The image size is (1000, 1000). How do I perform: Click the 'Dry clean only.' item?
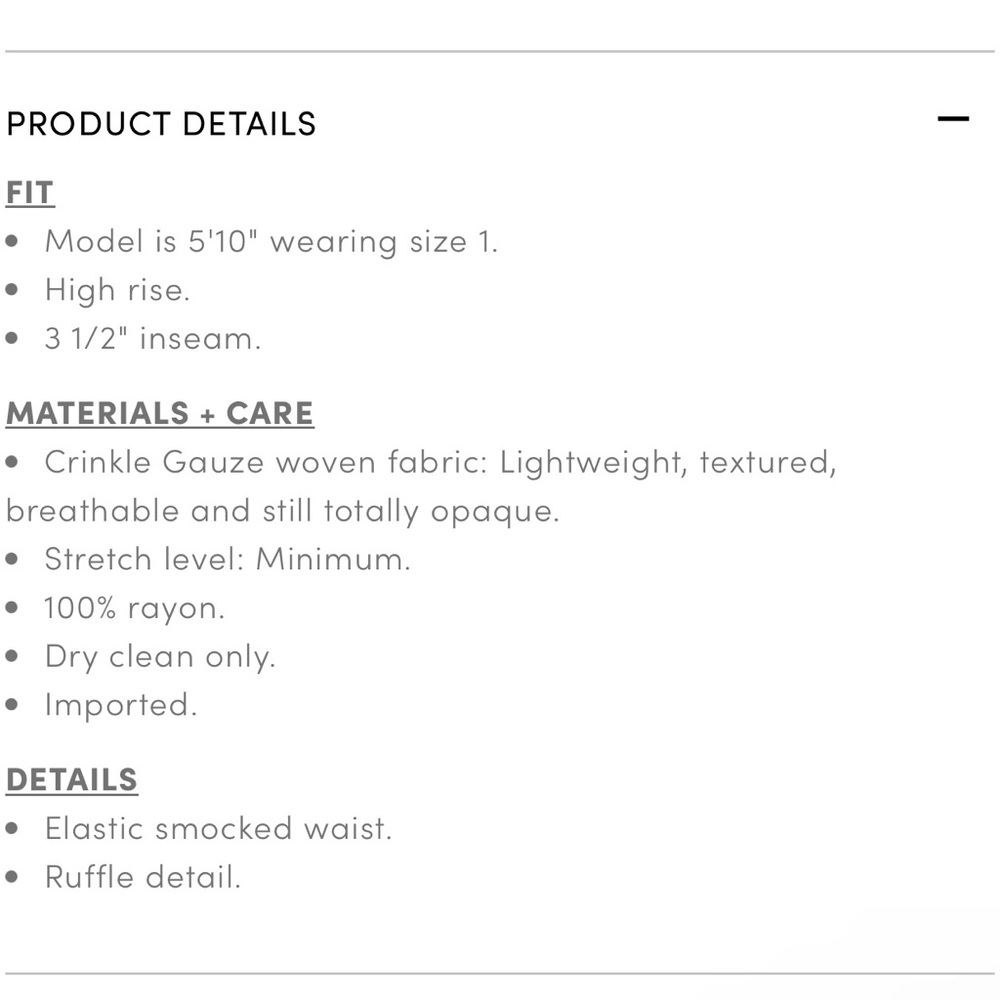pos(160,657)
